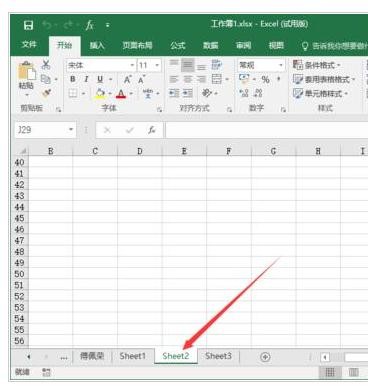This screenshot has height=392, width=368.
Task: Click the Orientation text angle icon
Action: tap(207, 93)
